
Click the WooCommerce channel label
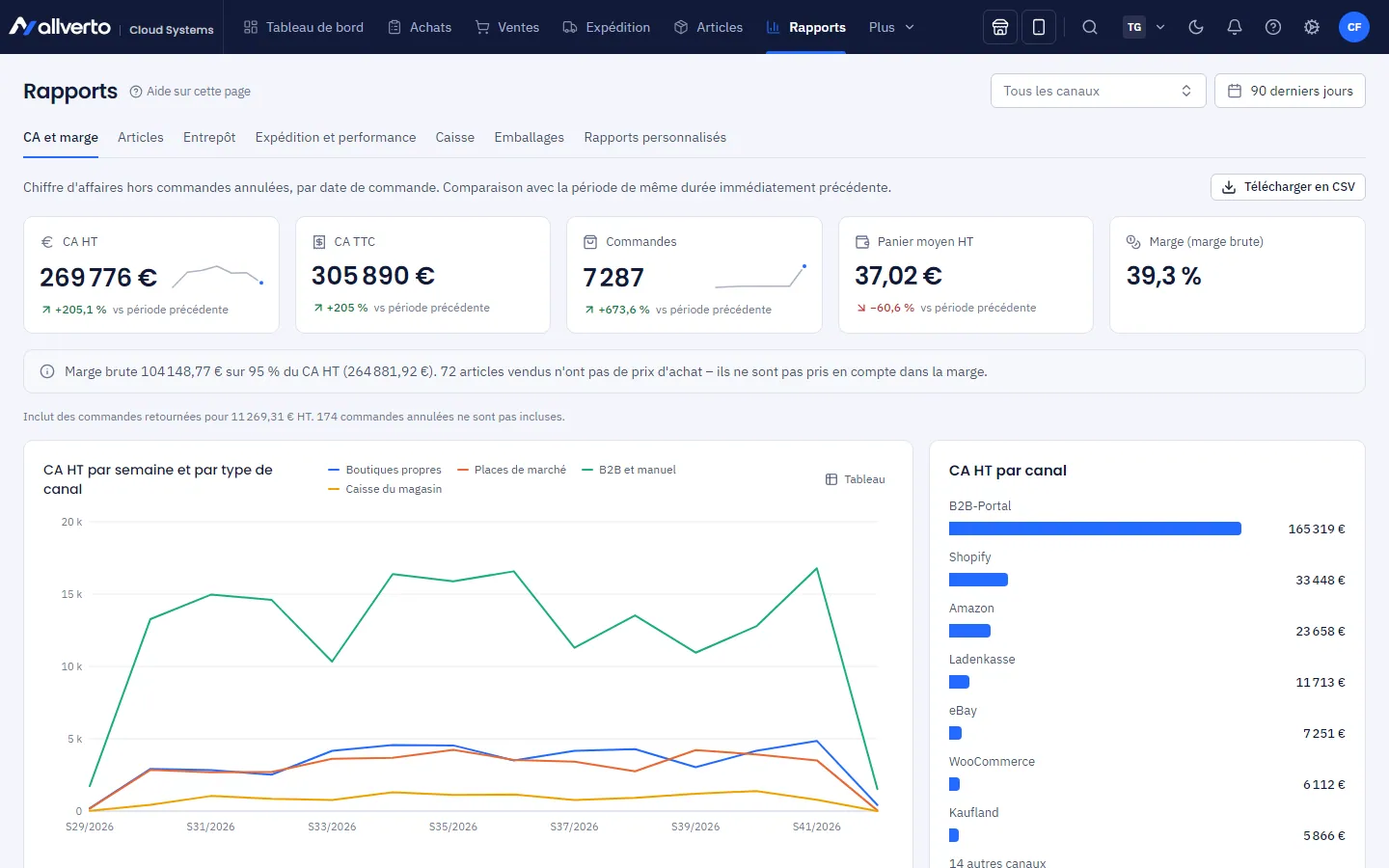pyautogui.click(x=992, y=762)
